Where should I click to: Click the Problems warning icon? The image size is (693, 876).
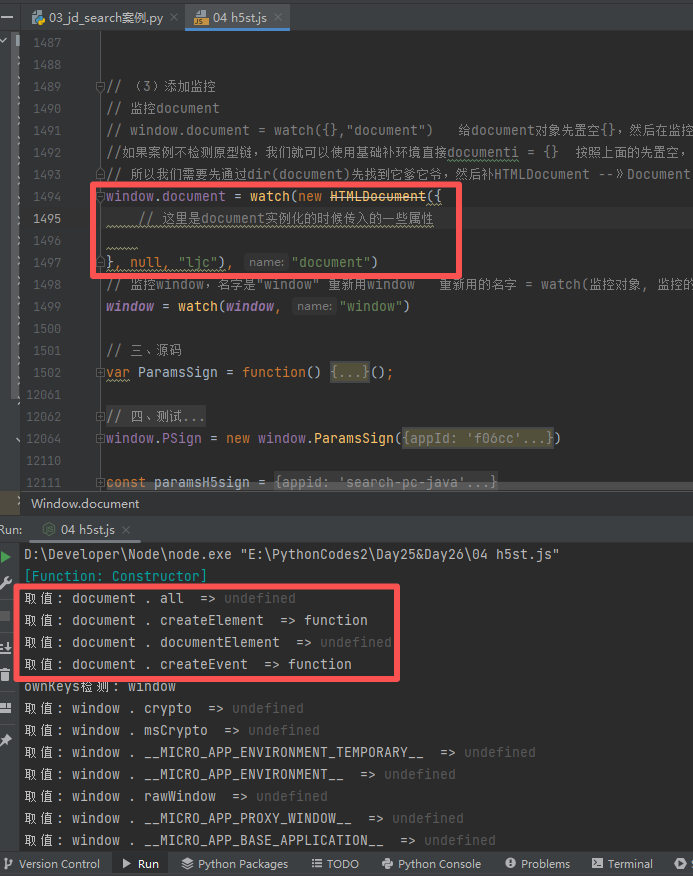(510, 863)
